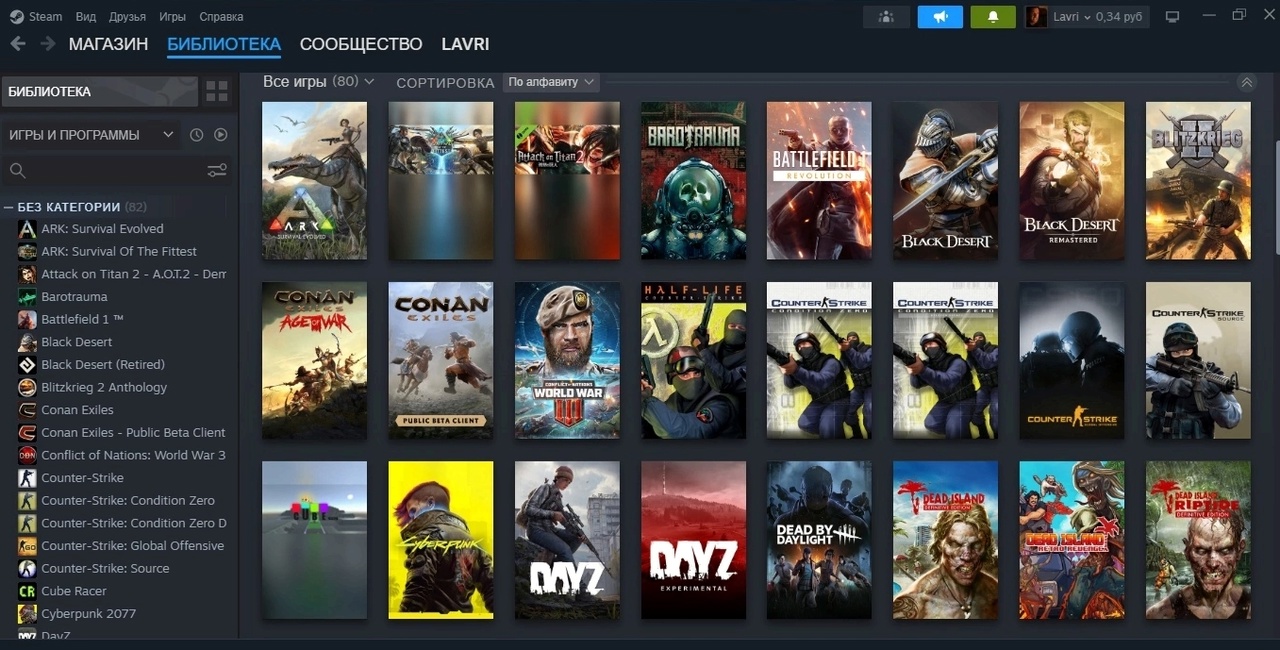
Task: Select ARK: Survival Of The Fittest entry
Action: coord(119,252)
